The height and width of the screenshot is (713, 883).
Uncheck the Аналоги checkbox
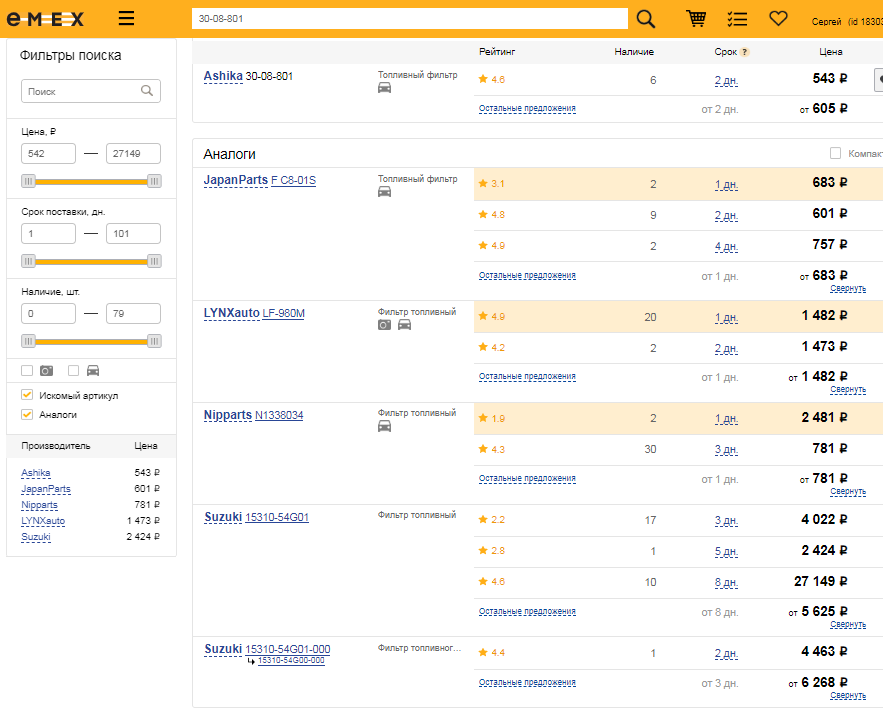click(x=27, y=415)
